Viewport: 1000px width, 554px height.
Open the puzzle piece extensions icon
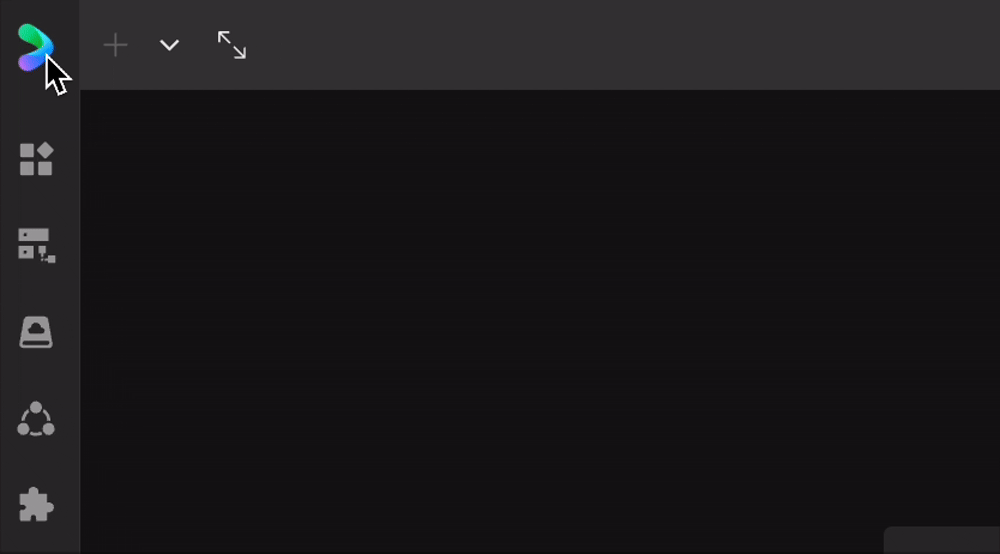[36, 505]
